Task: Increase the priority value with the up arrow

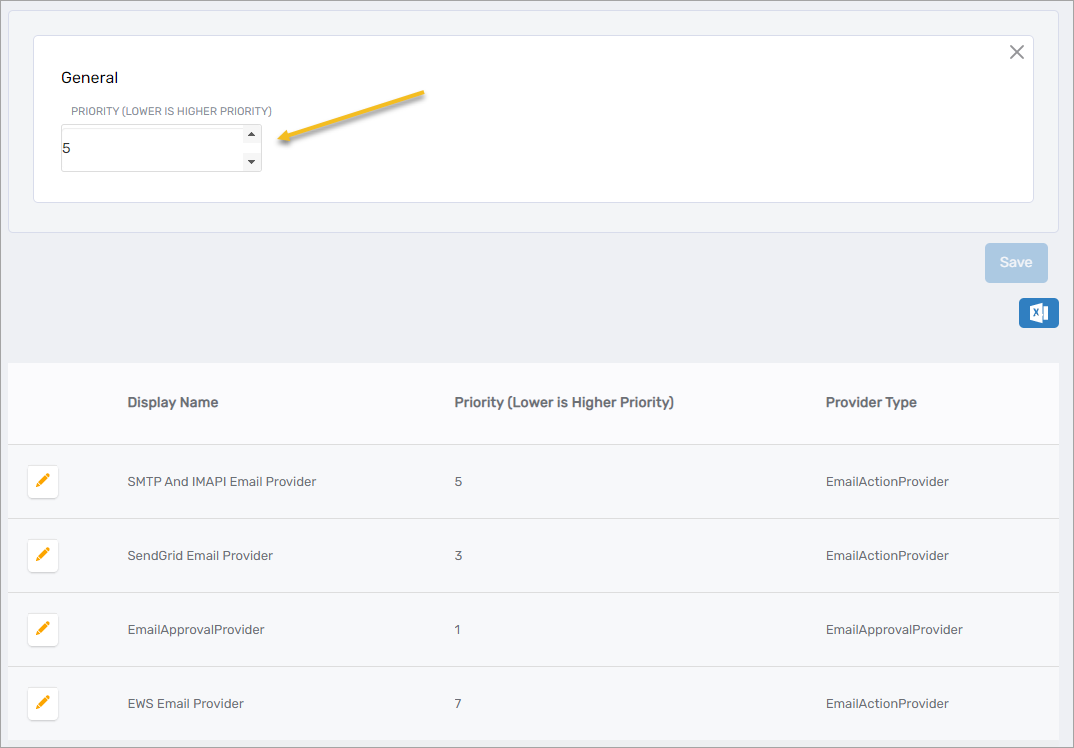Action: point(251,133)
